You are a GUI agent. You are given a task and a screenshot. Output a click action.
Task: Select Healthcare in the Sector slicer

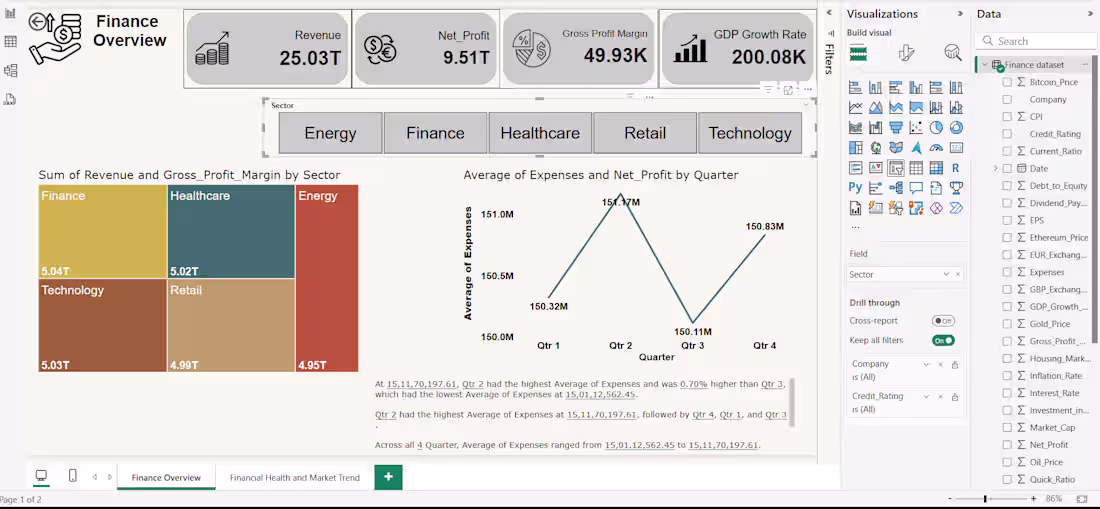(540, 133)
